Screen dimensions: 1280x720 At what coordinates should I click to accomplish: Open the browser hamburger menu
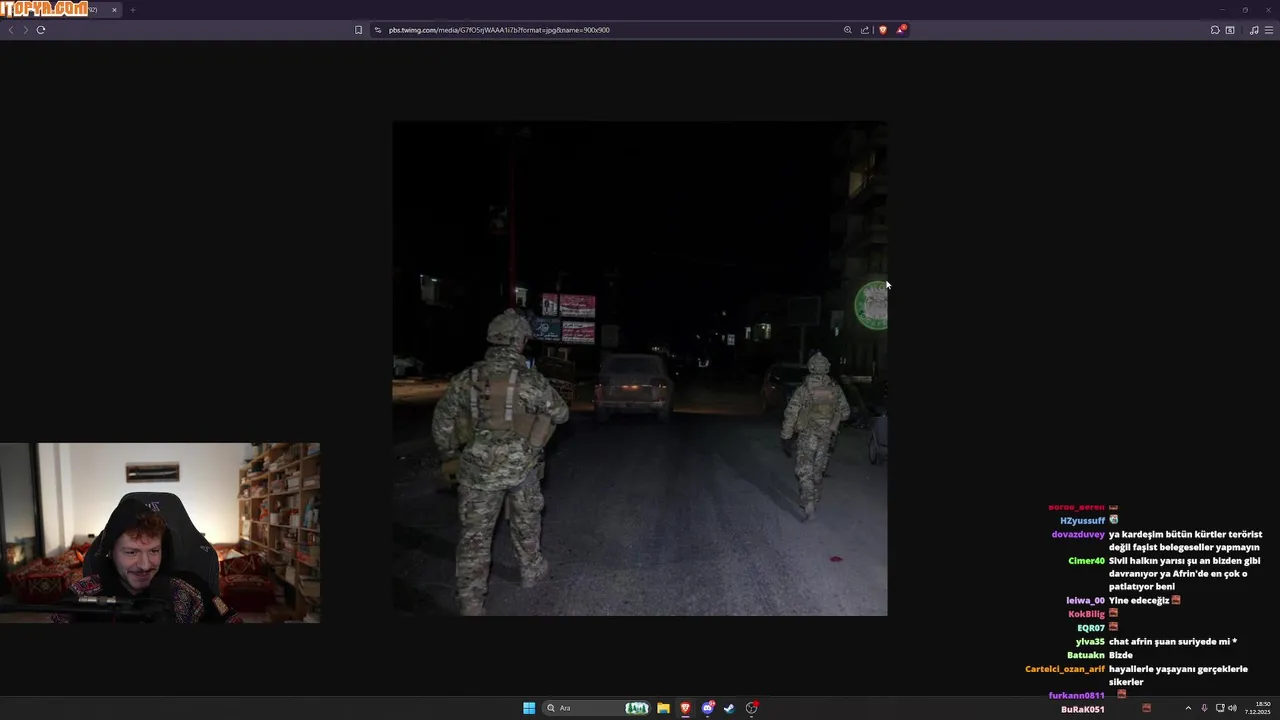1269,30
